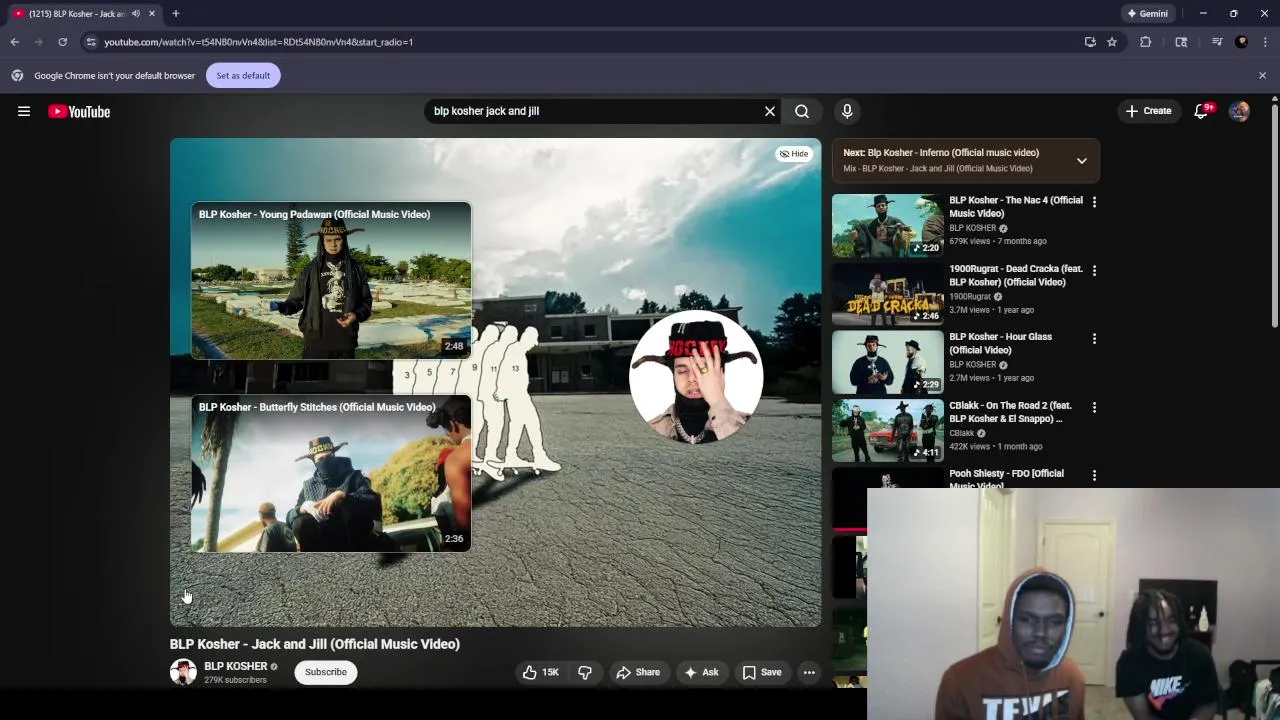Open options for Pooh Shiesty FDO video
The width and height of the screenshot is (1280, 720).
click(1094, 475)
